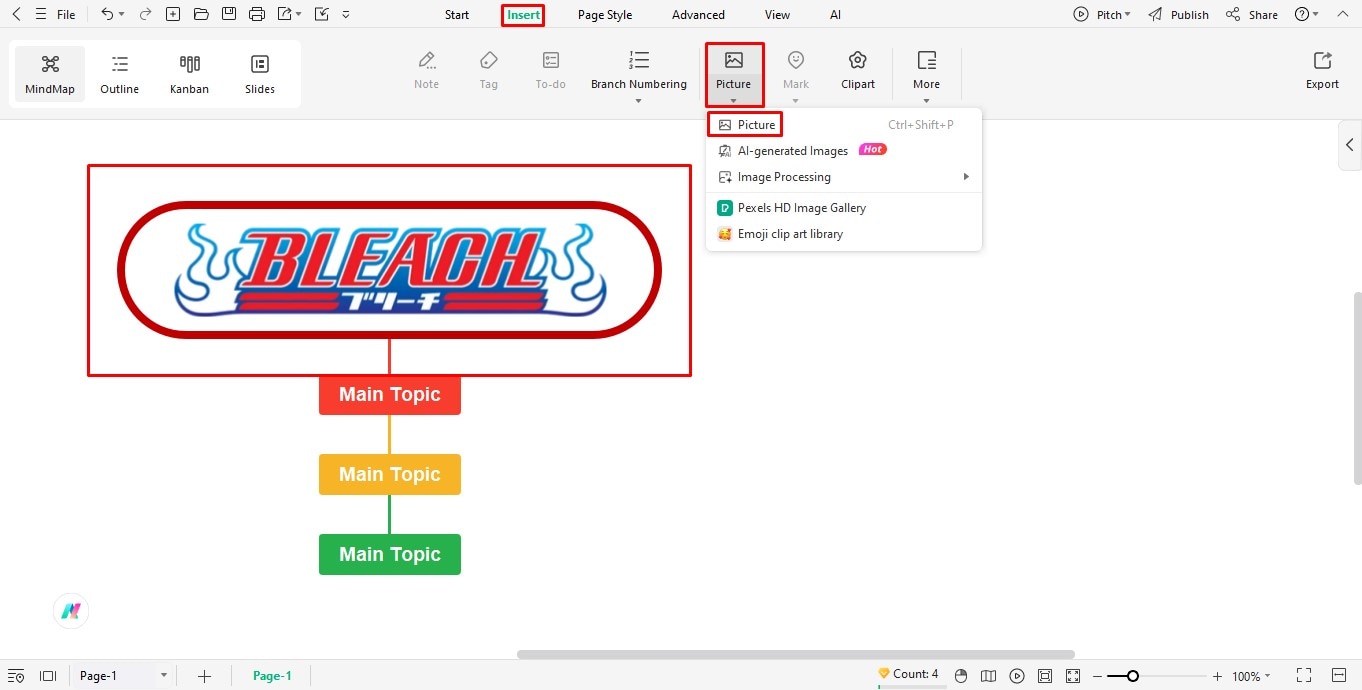Click the import icon in the quick-access bar

321,15
